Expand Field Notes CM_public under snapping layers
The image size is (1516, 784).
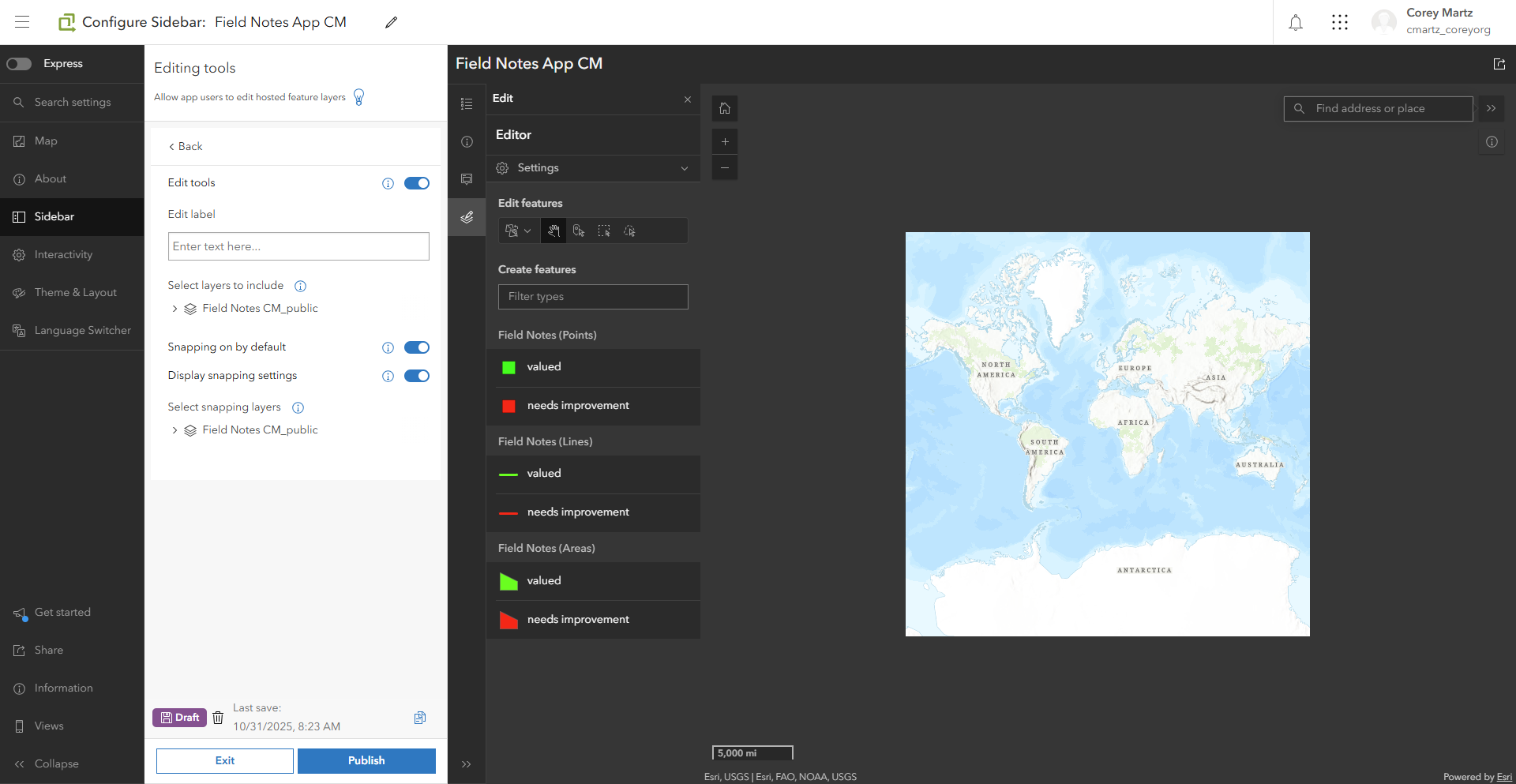pos(174,430)
